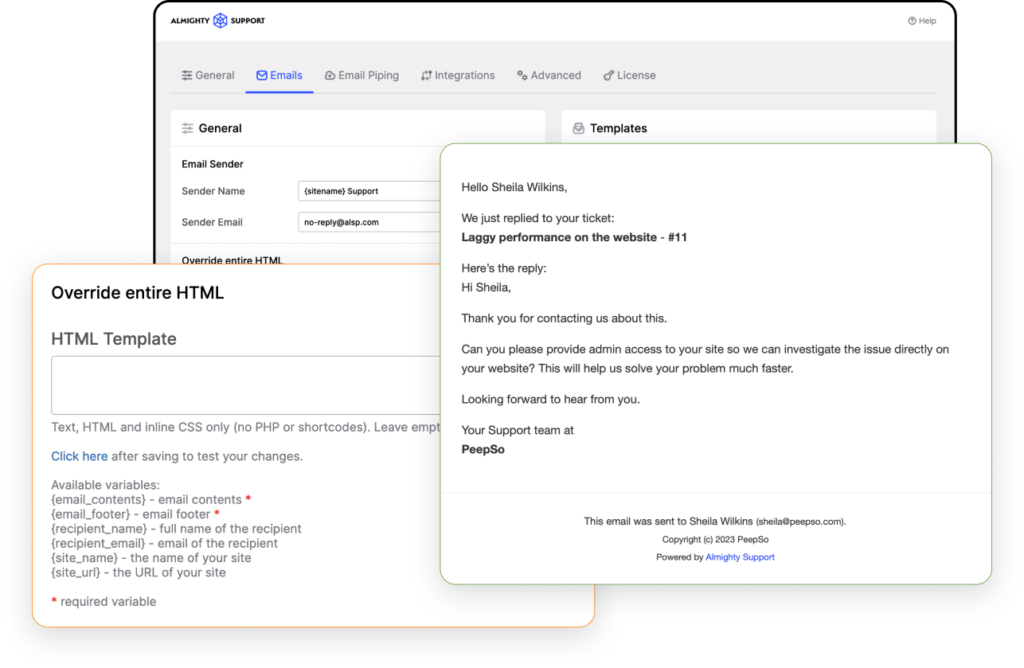Viewport: 1024px width, 668px height.
Task: Open the Advanced settings tab
Action: point(549,75)
